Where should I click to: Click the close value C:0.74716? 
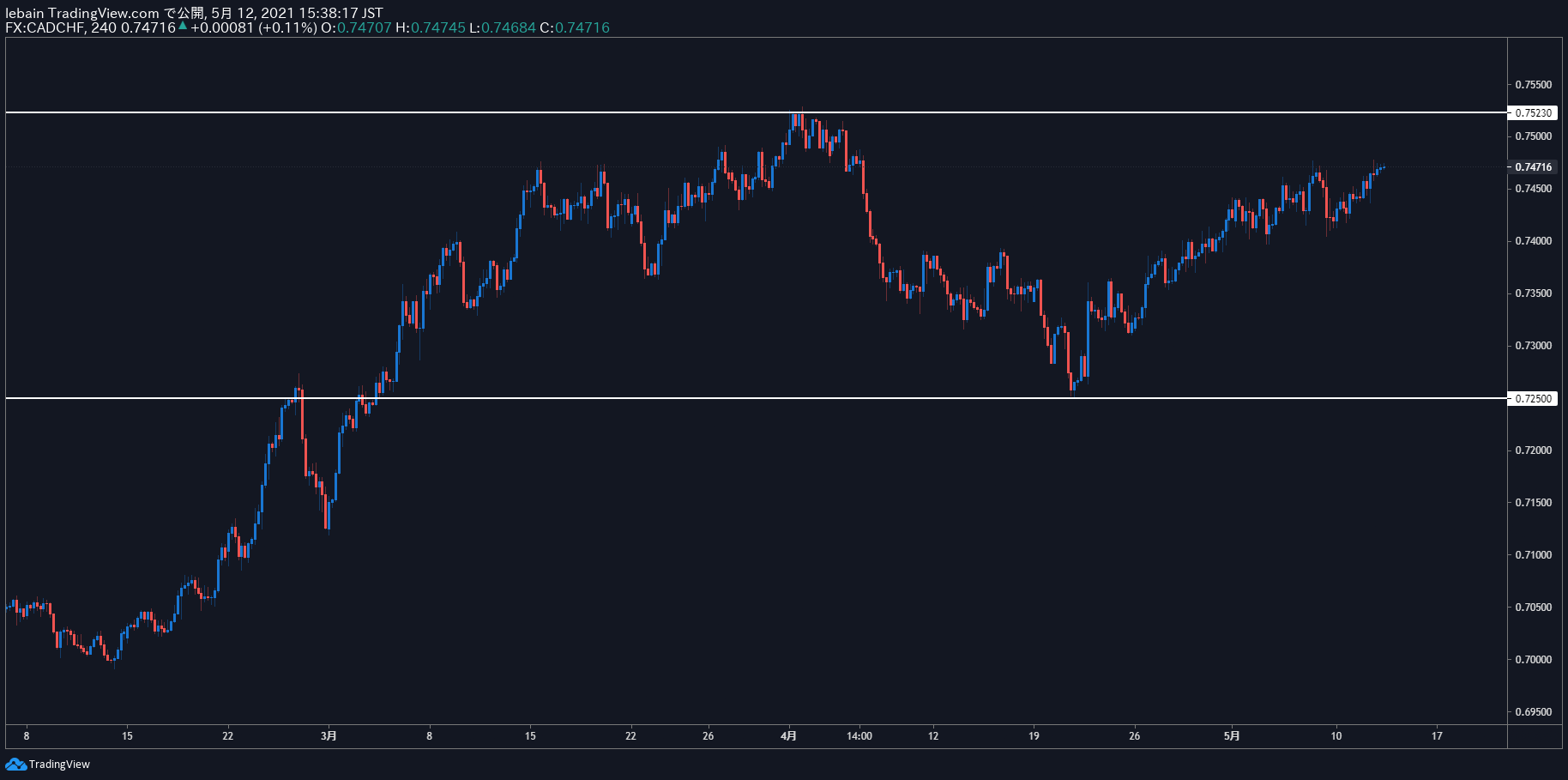click(575, 27)
